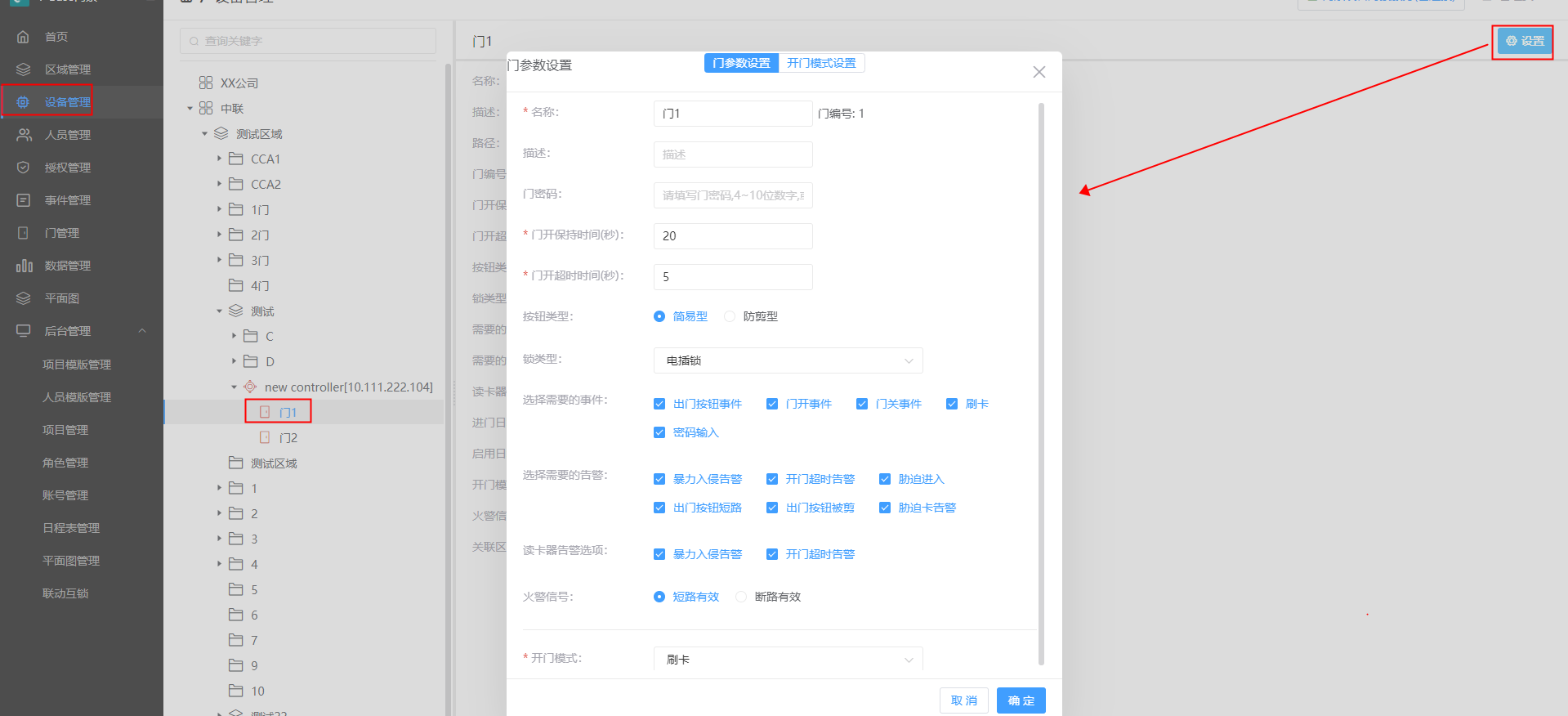Toggle the 胁迫卡告警 alarm checkbox
Image resolution: width=1568 pixels, height=716 pixels.
pos(885,508)
